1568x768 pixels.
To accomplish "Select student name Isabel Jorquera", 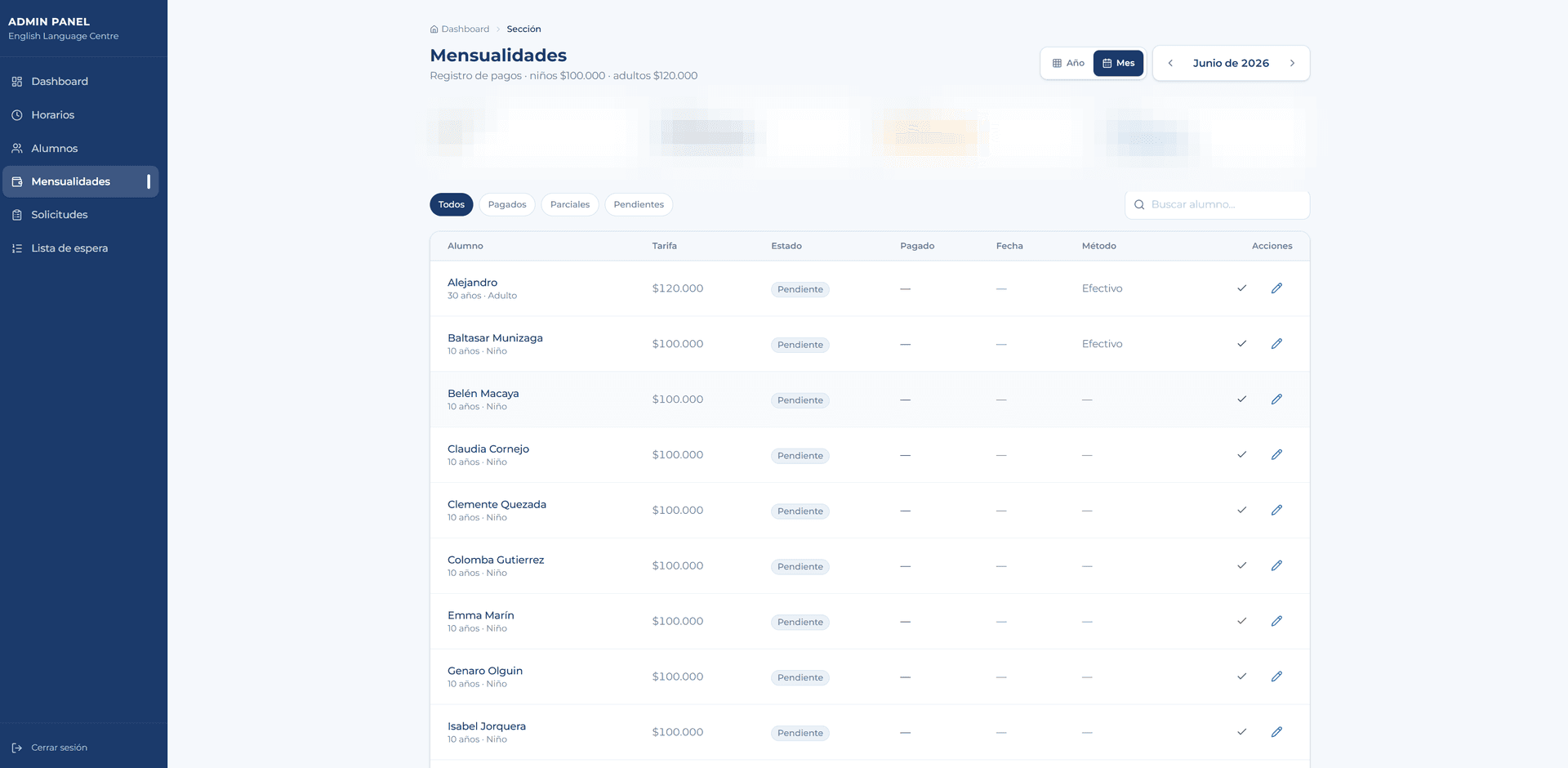I will (487, 726).
